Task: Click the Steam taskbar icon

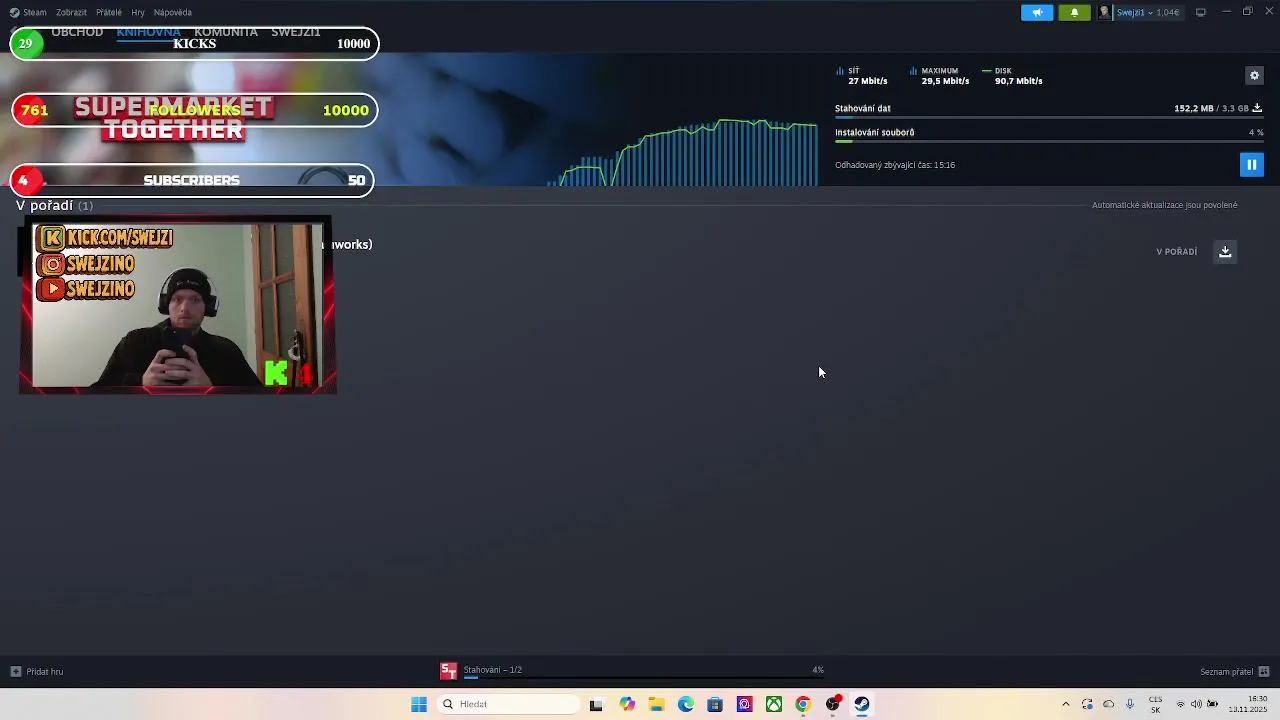Action: coord(862,704)
